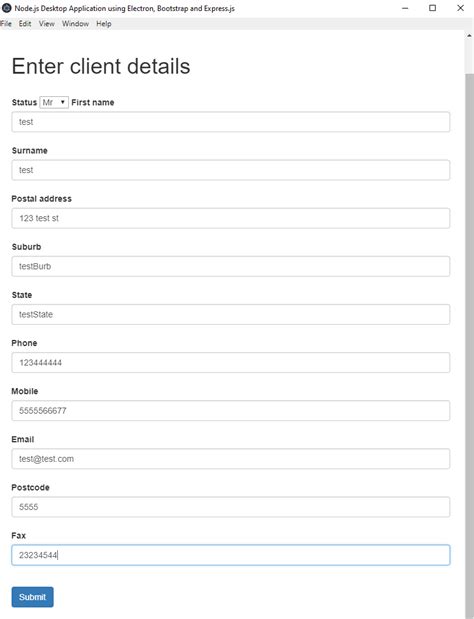The image size is (474, 619).
Task: Click the scroll up arrow
Action: [469, 36]
